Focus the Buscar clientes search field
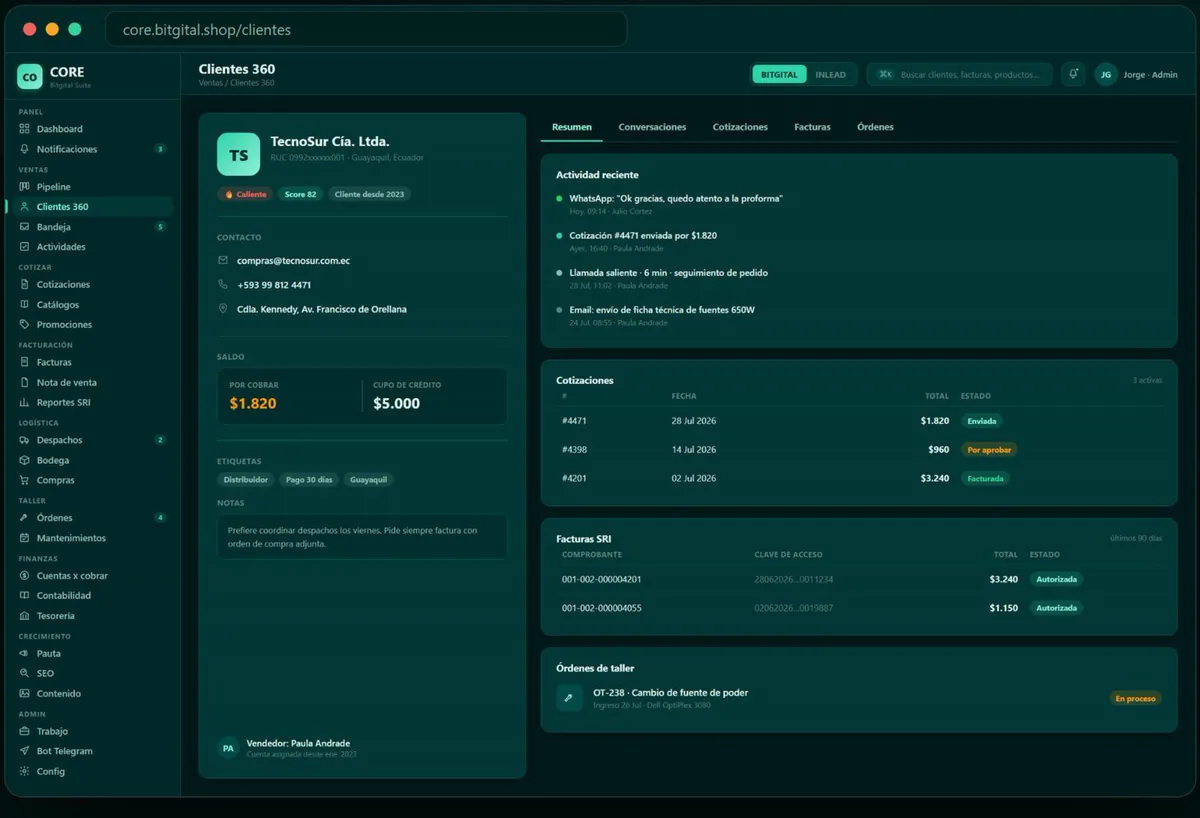This screenshot has width=1200, height=818. [x=959, y=74]
